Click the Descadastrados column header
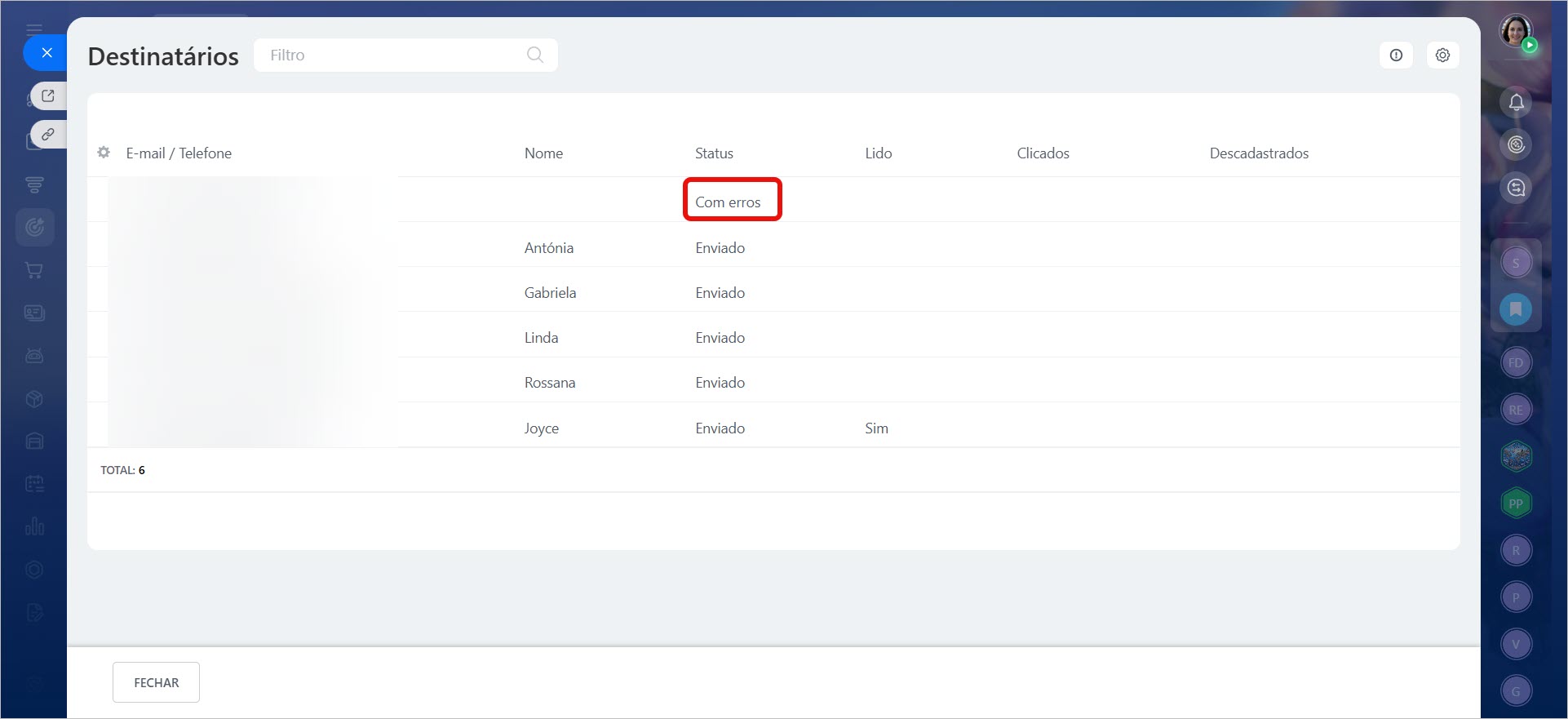Image resolution: width=1568 pixels, height=719 pixels. [1259, 153]
